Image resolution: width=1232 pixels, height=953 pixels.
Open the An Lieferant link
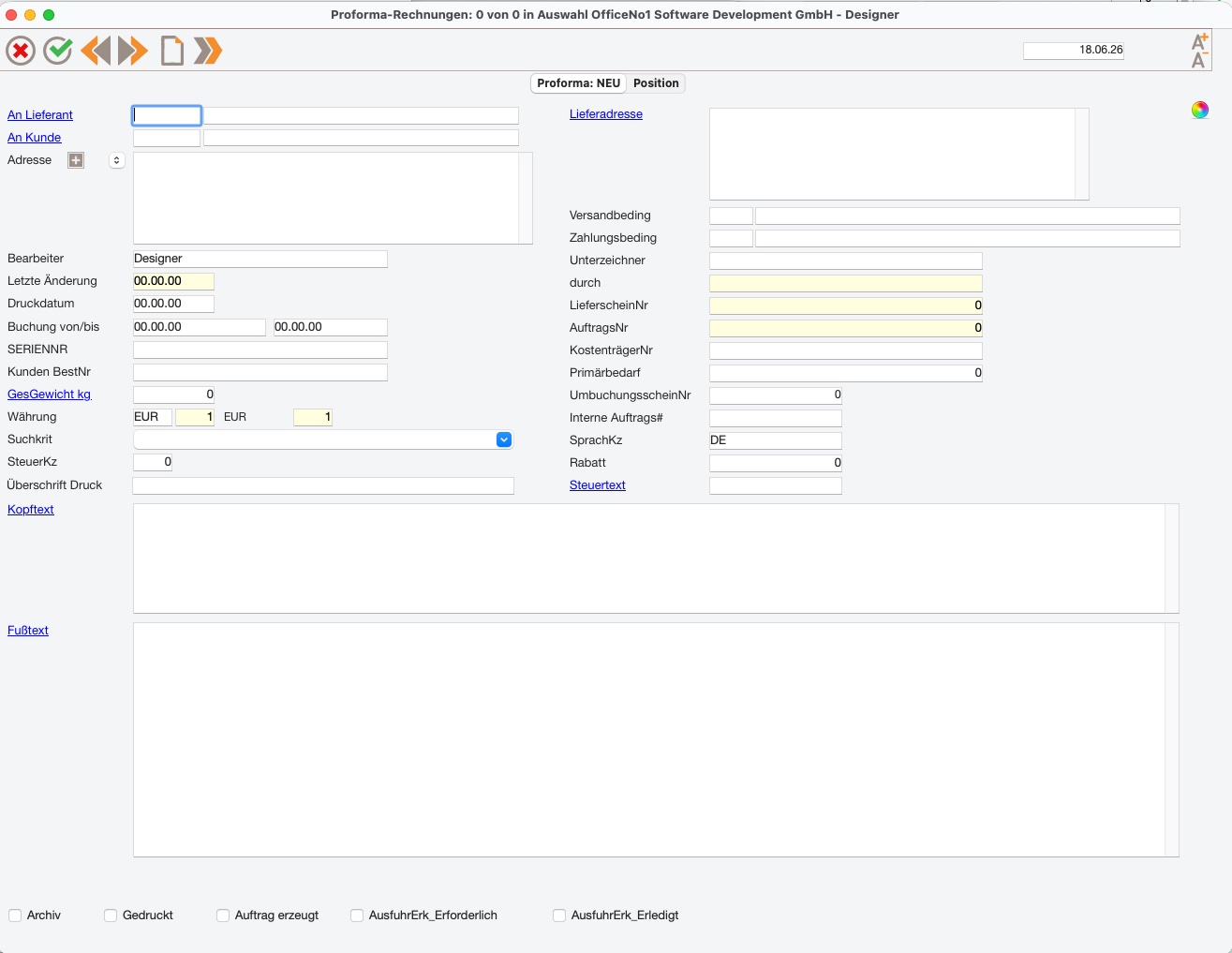[x=40, y=115]
